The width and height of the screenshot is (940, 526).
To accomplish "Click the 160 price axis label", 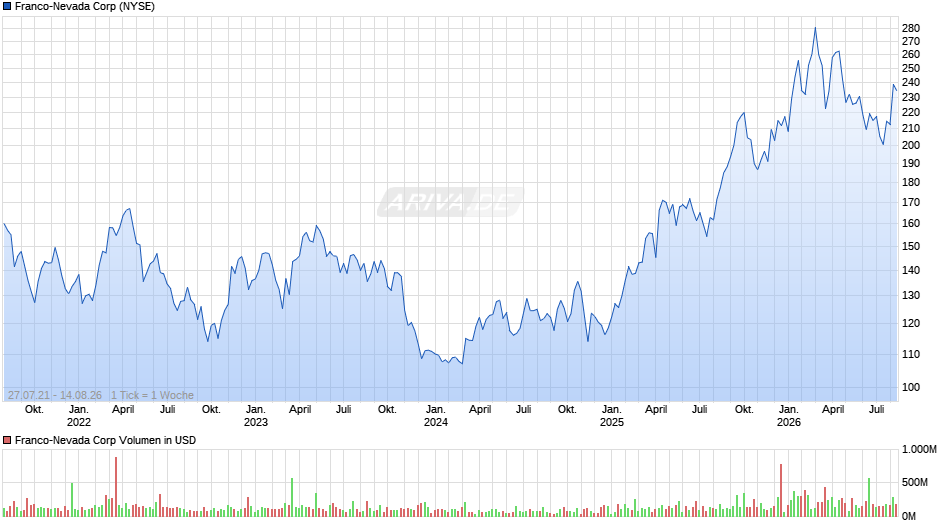I will pyautogui.click(x=911, y=223).
